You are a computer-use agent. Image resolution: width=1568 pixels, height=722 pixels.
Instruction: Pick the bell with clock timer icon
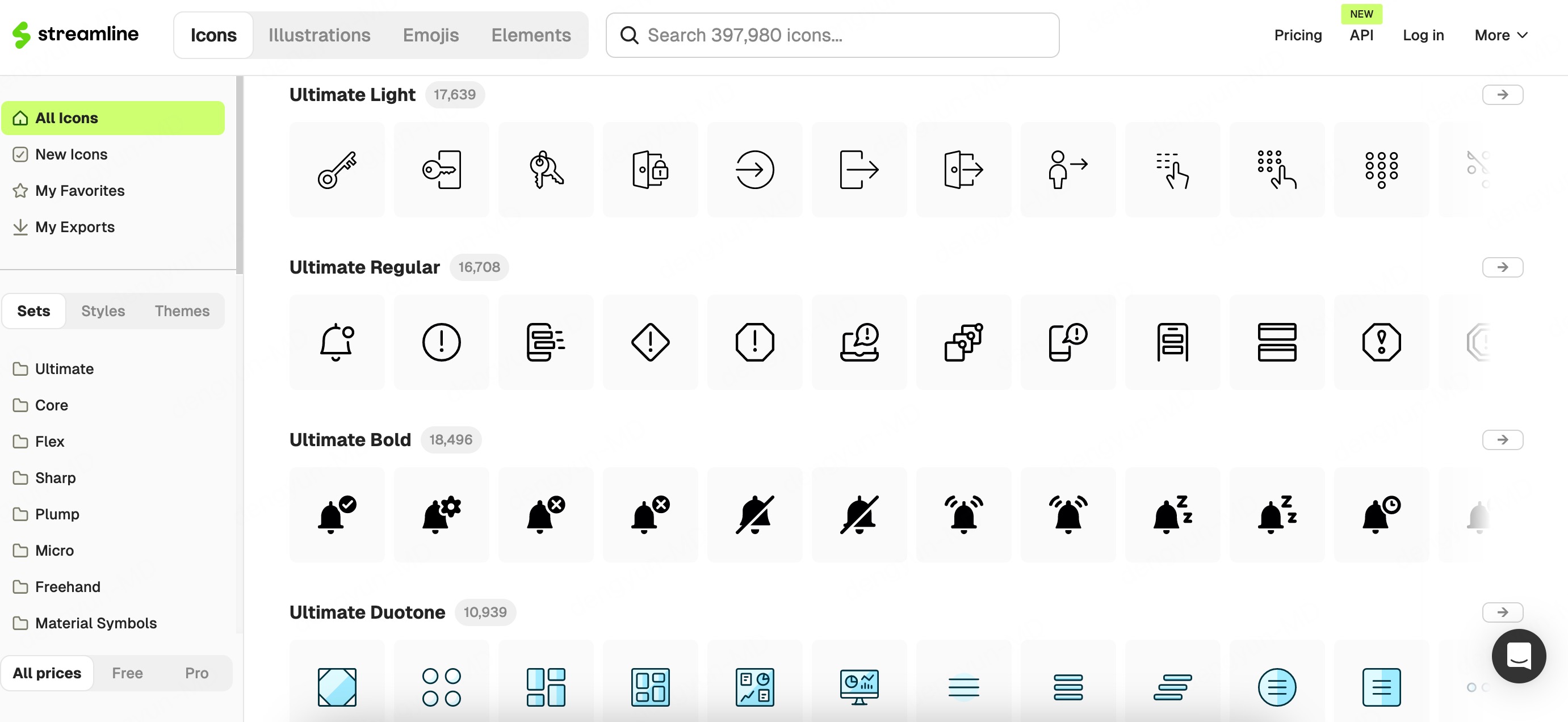point(1382,514)
